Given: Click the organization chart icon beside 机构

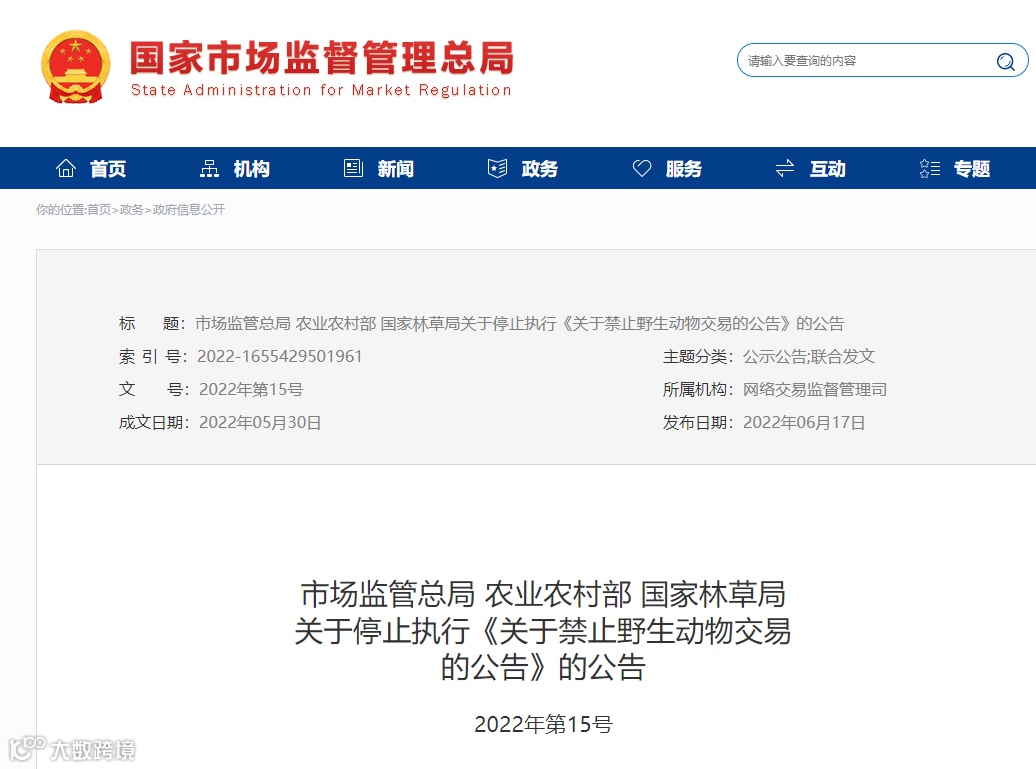Looking at the screenshot, I should point(209,168).
